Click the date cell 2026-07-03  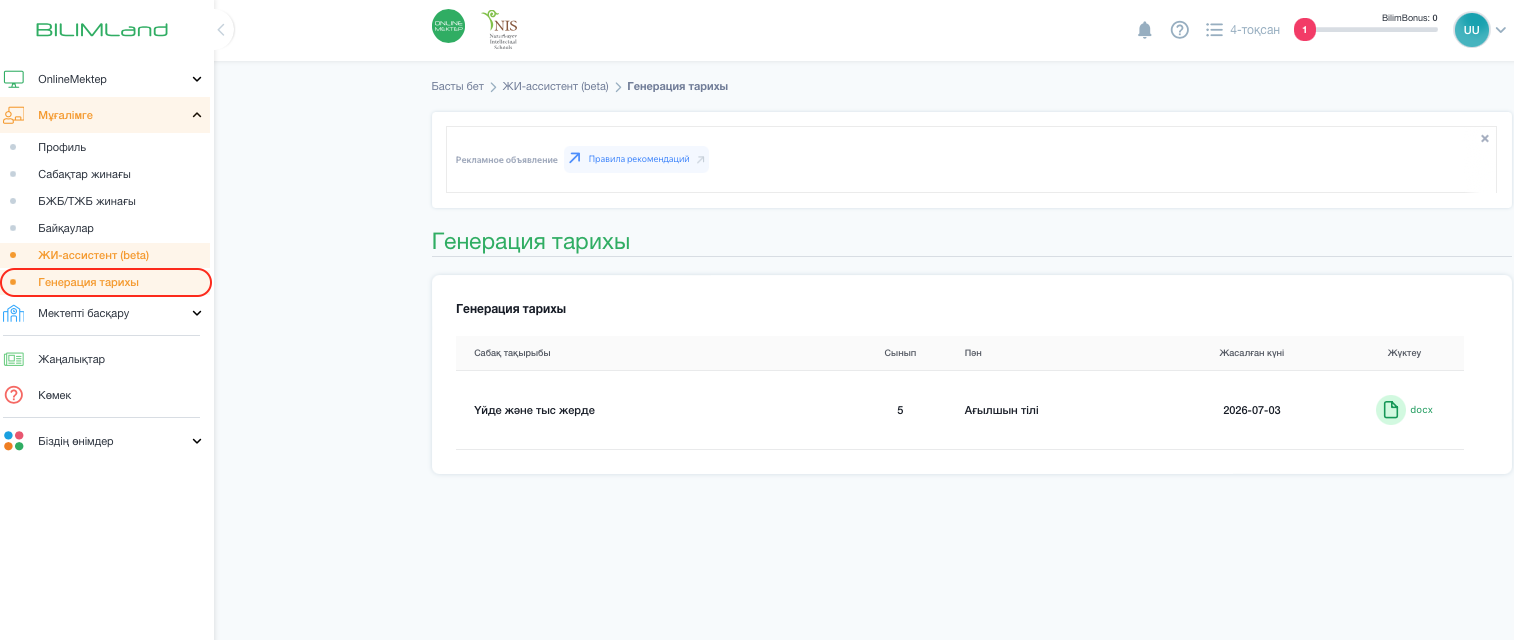(1251, 410)
